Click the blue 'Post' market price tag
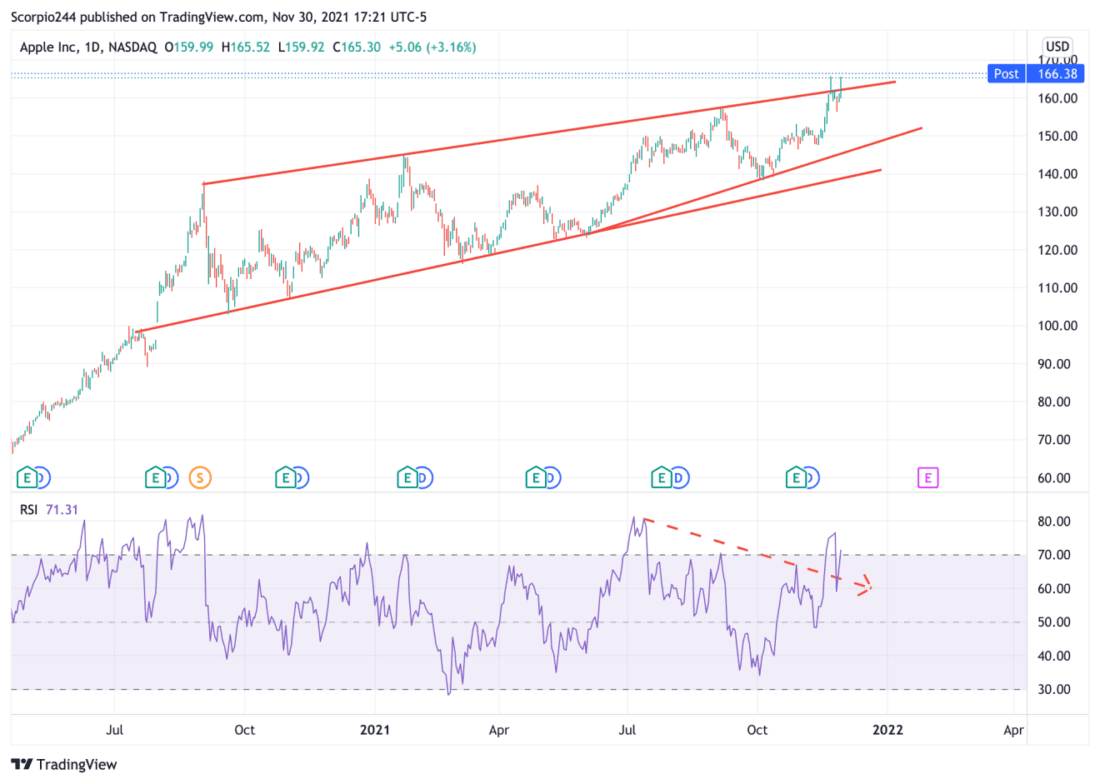Screen dimensions: 1100x784 point(1006,74)
